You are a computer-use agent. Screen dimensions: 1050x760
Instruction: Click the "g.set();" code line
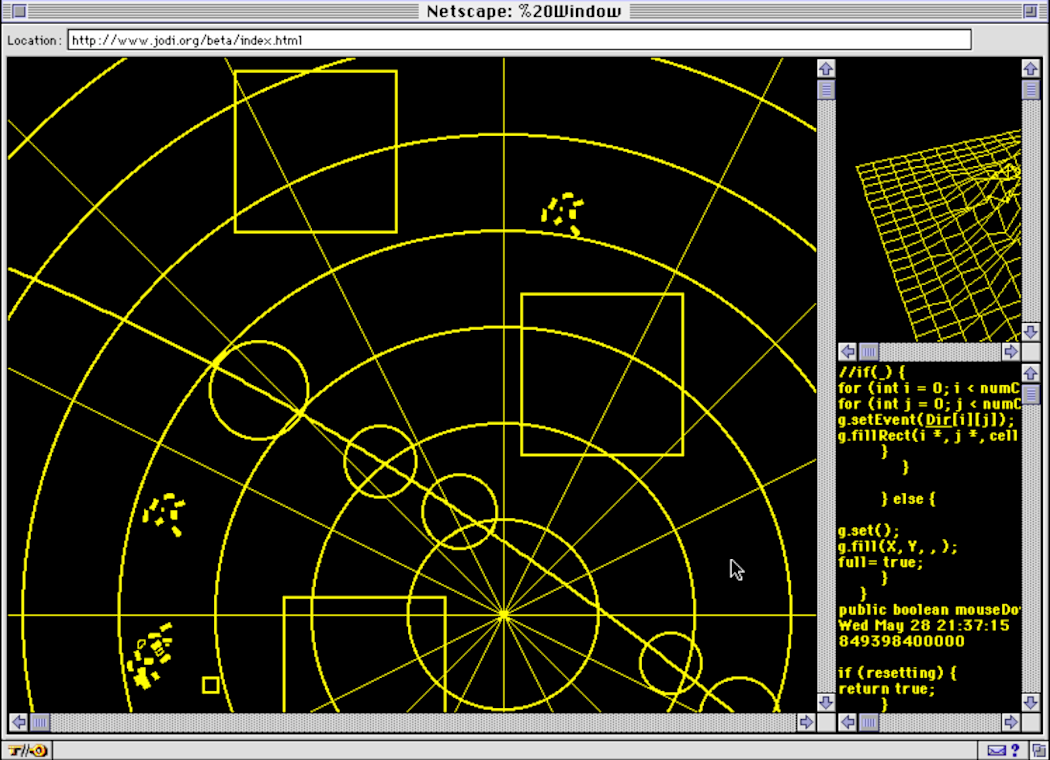point(869,531)
